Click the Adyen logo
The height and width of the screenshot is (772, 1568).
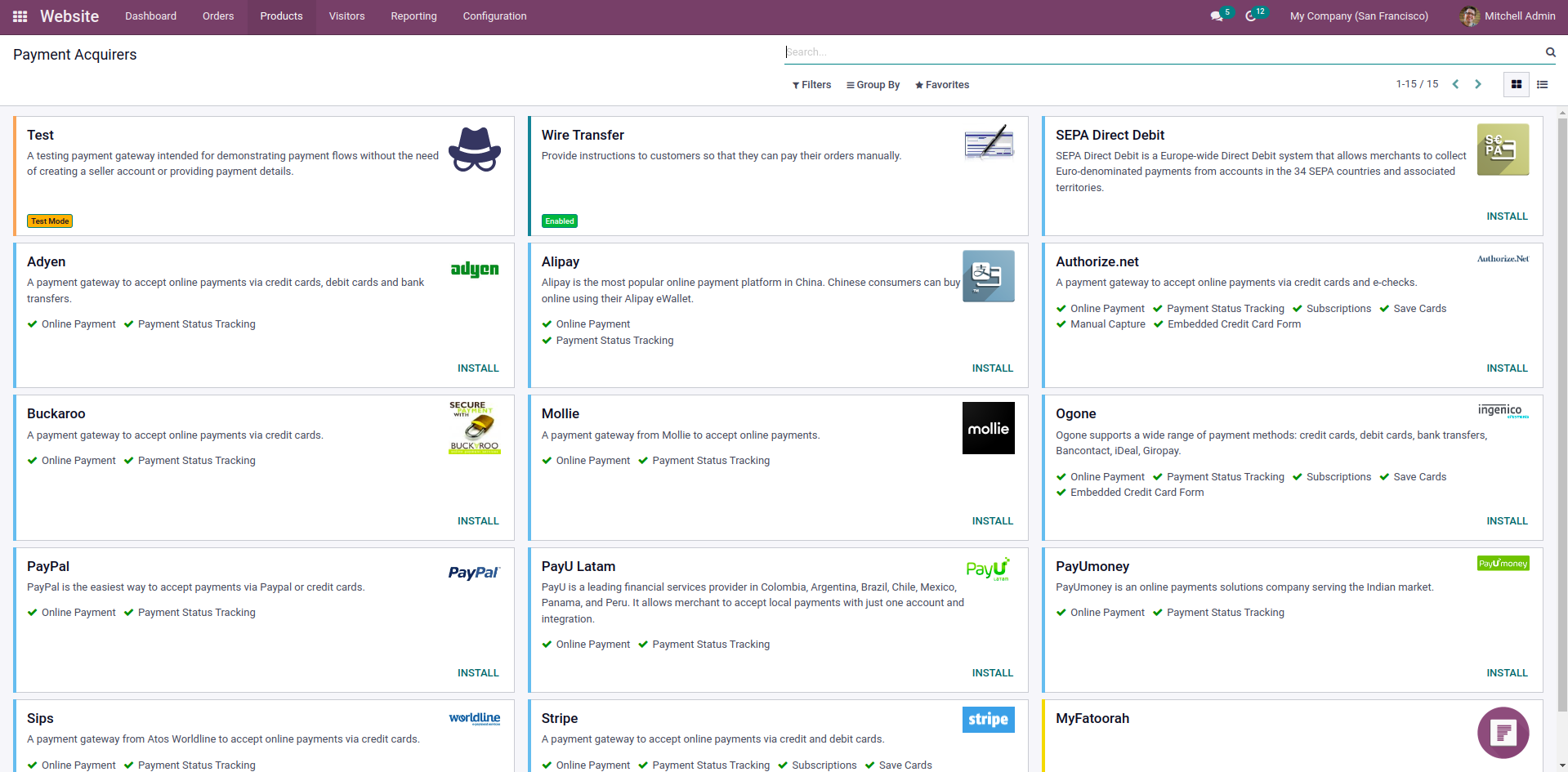click(475, 270)
